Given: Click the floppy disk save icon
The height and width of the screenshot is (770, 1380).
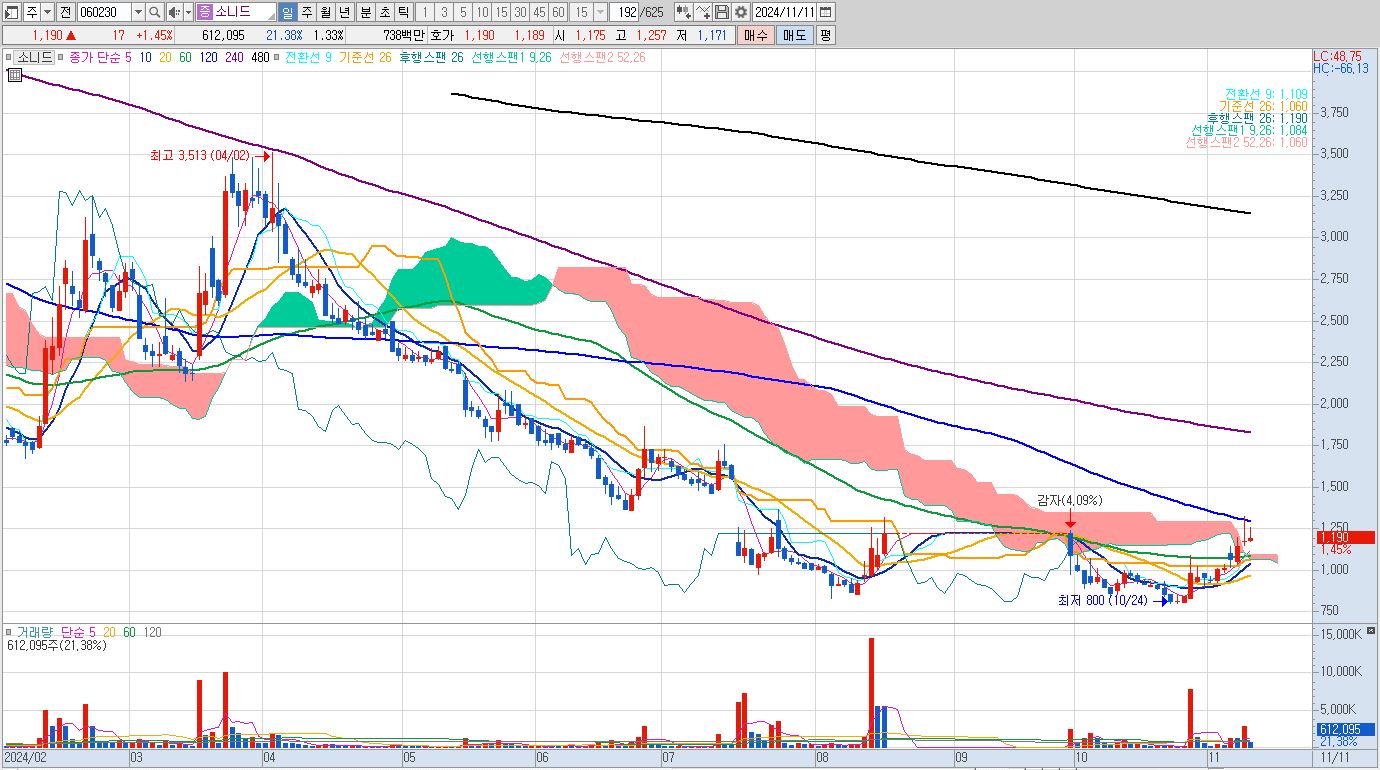Looking at the screenshot, I should tap(722, 12).
